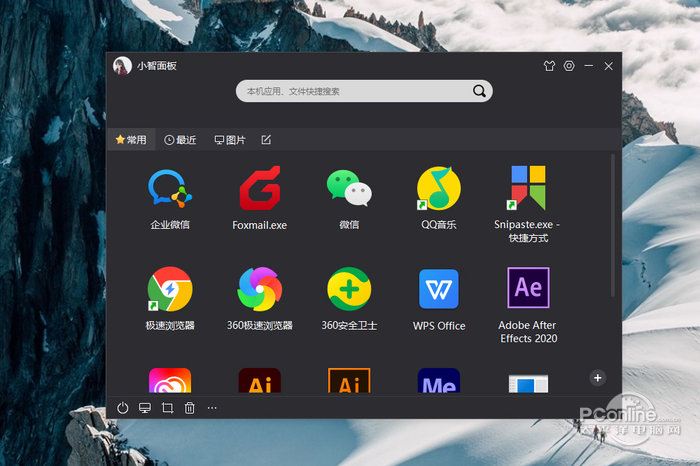The image size is (700, 466).
Task: Launch Foxmail.exe
Action: coord(260,188)
